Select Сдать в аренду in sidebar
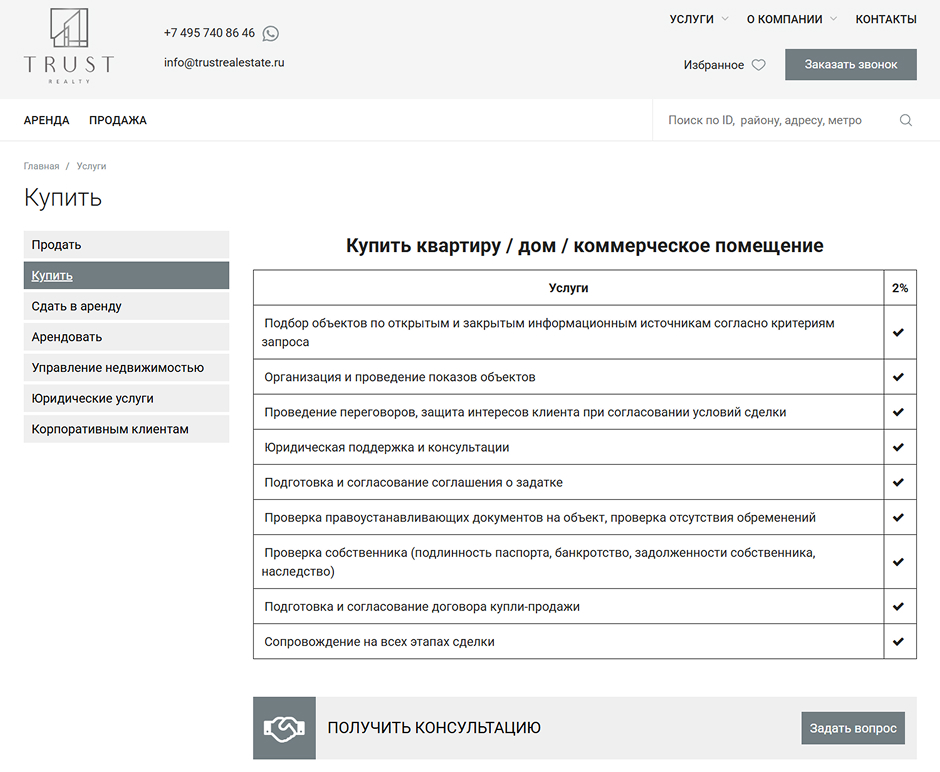The width and height of the screenshot is (940, 772). [126, 306]
